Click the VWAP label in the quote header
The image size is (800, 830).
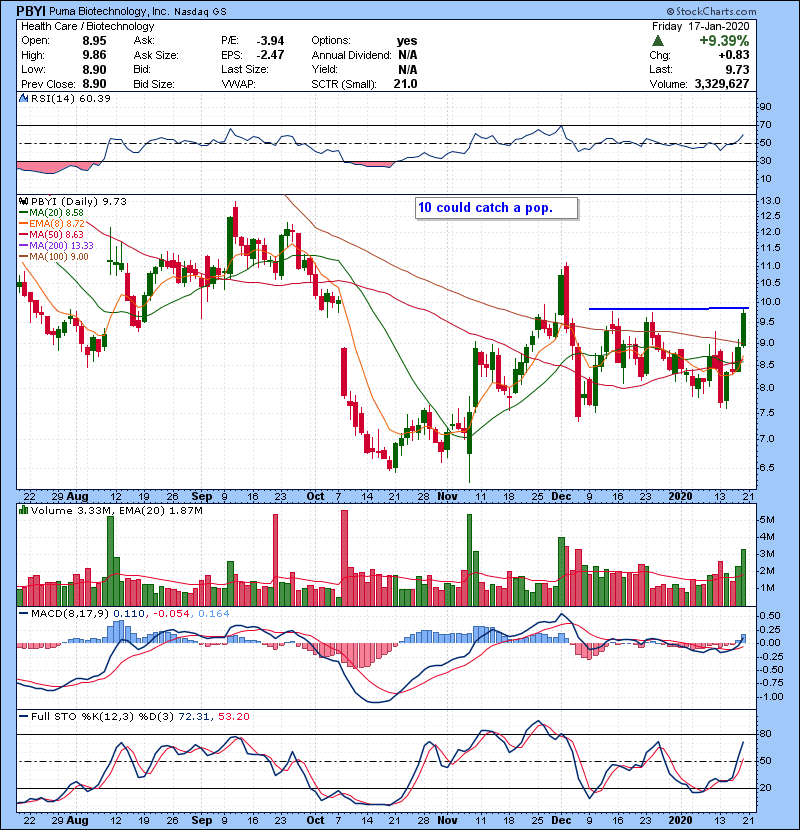(238, 84)
